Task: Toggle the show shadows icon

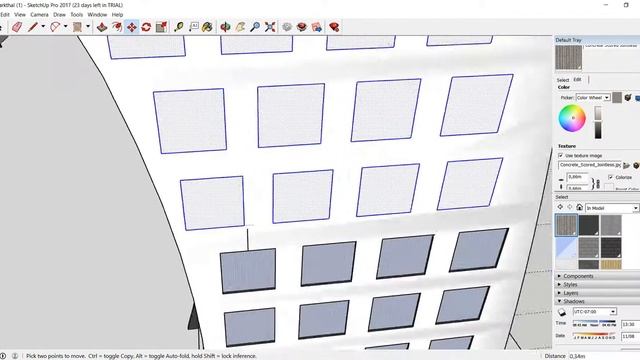Action: pos(562,312)
